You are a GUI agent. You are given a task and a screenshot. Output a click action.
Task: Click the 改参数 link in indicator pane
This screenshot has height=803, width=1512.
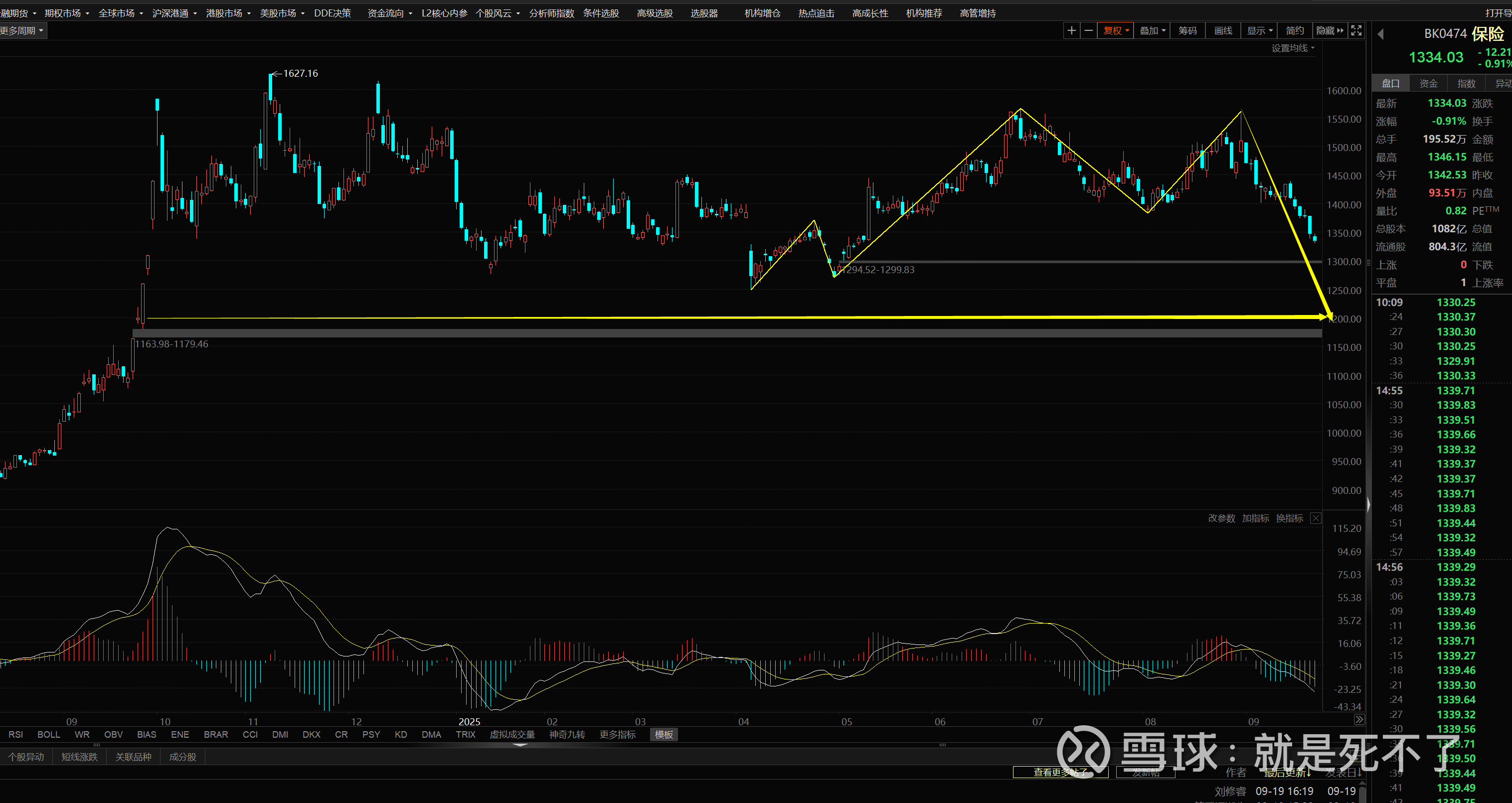pyautogui.click(x=1221, y=518)
